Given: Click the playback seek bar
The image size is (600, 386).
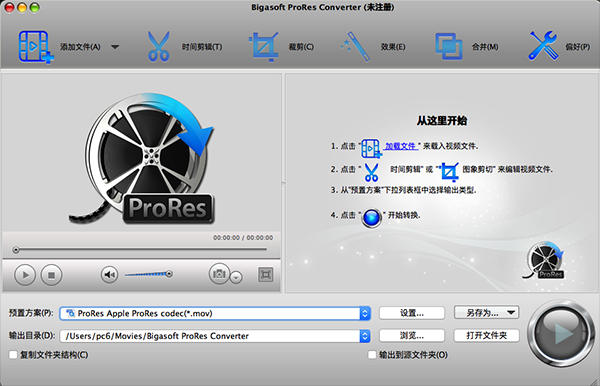Looking at the screenshot, I should point(141,250).
